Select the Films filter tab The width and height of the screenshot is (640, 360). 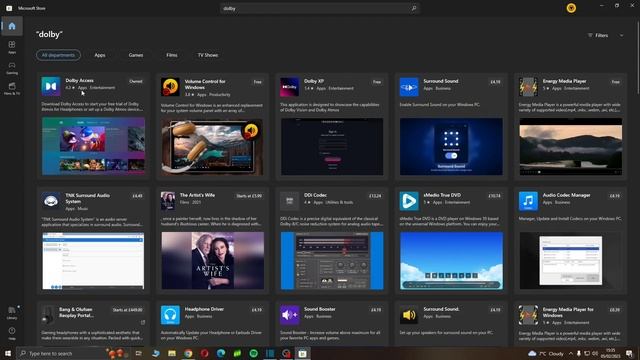[172, 55]
